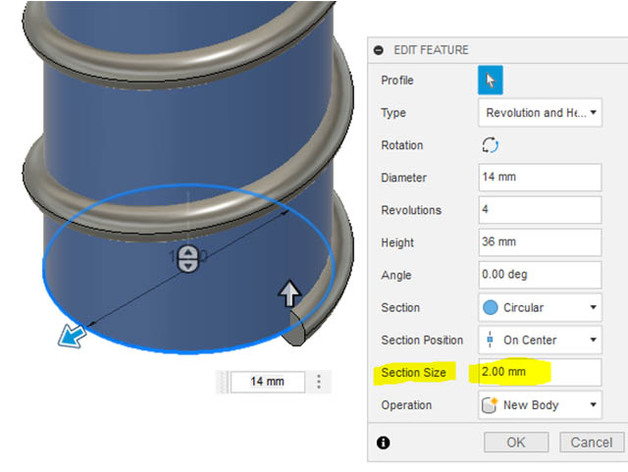Collapse the EDIT FEATURE panel header
Image resolution: width=628 pixels, height=472 pixels.
coord(379,50)
